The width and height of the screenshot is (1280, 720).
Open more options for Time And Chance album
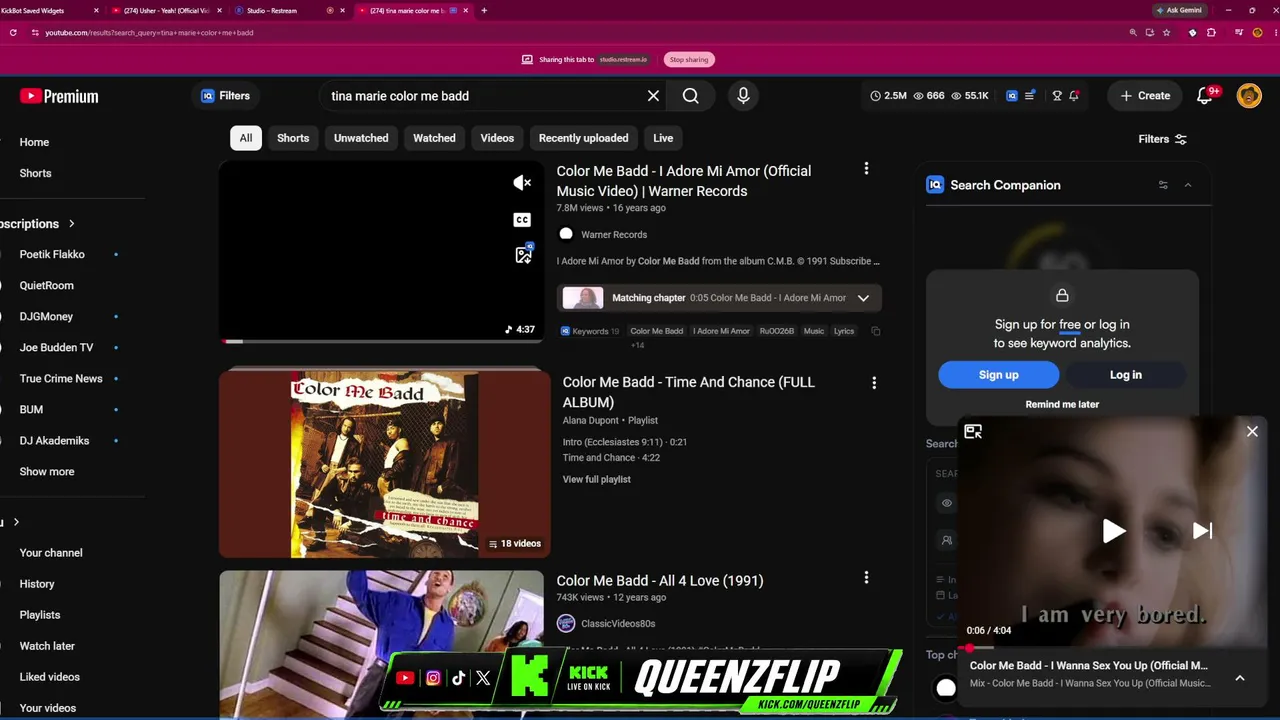coord(874,383)
